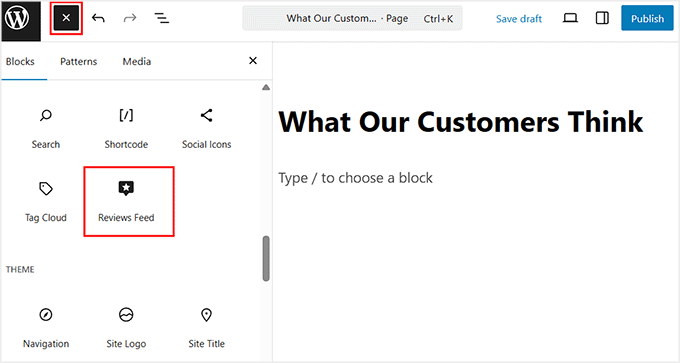Open the Document Overview list view
This screenshot has width=680, height=363.
pyautogui.click(x=162, y=18)
